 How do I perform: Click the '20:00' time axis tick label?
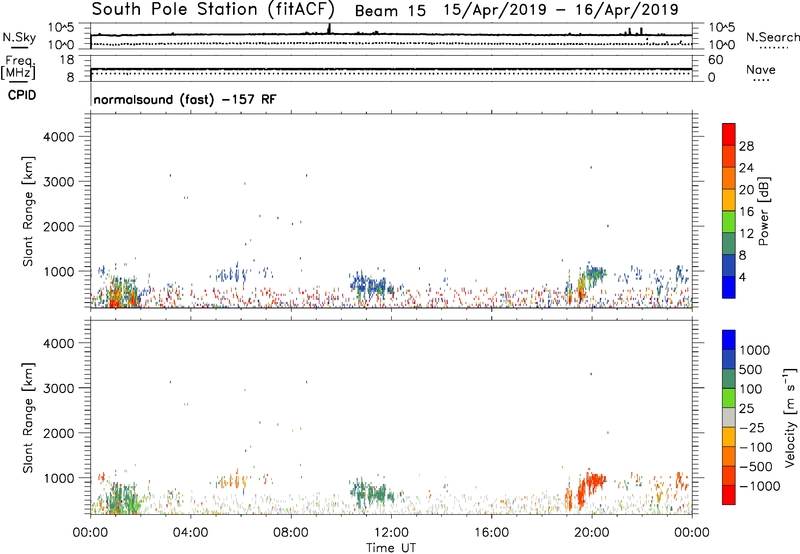pyautogui.click(x=591, y=533)
